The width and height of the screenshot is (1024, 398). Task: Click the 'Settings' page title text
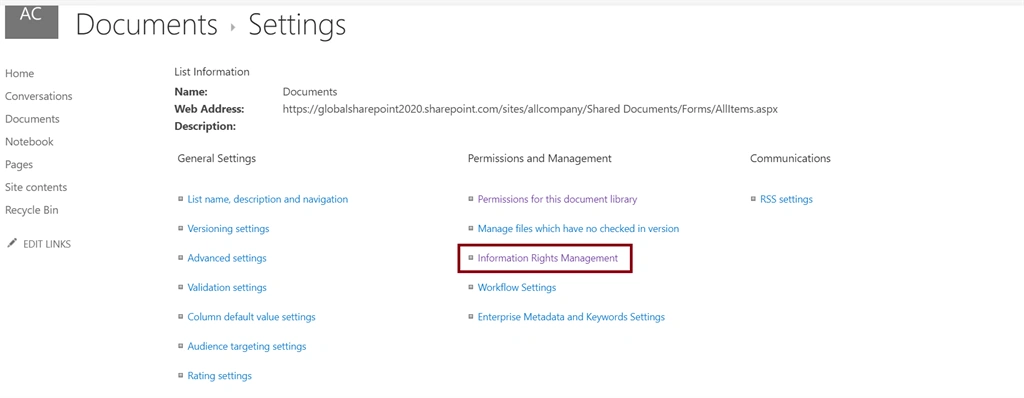(297, 25)
